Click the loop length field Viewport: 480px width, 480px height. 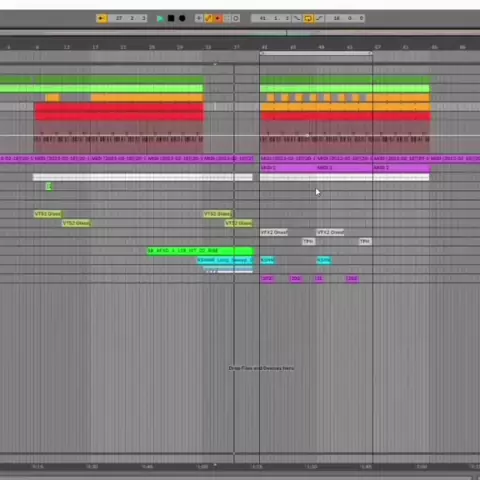(x=346, y=18)
